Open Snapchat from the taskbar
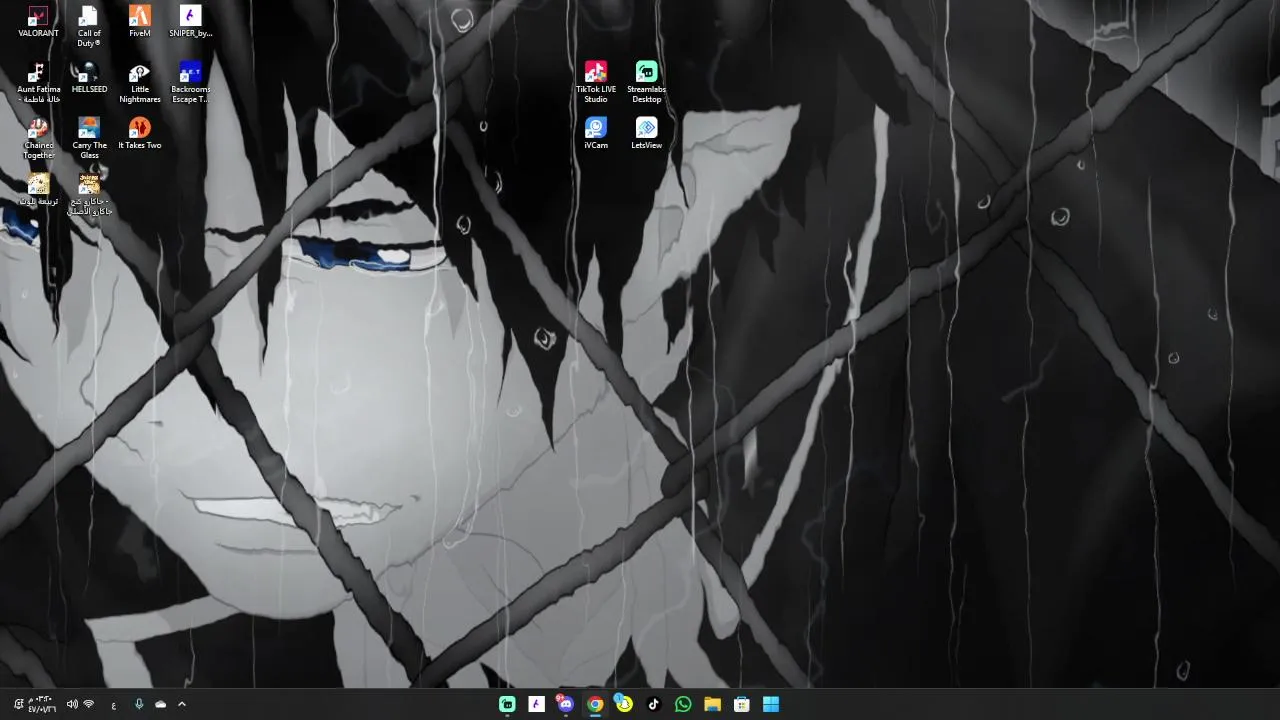Image resolution: width=1280 pixels, height=720 pixels. coord(624,704)
